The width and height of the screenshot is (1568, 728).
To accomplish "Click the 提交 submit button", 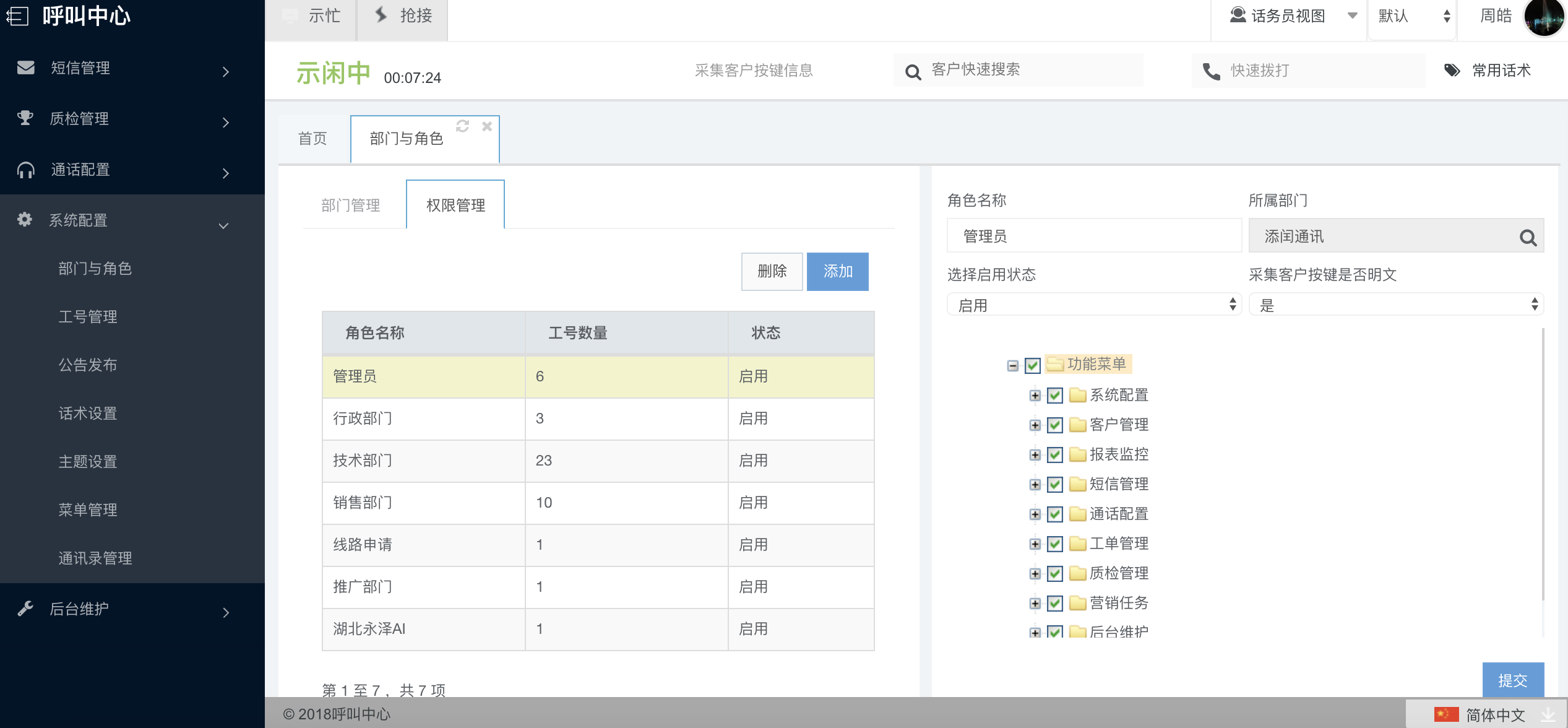I will coord(1512,680).
